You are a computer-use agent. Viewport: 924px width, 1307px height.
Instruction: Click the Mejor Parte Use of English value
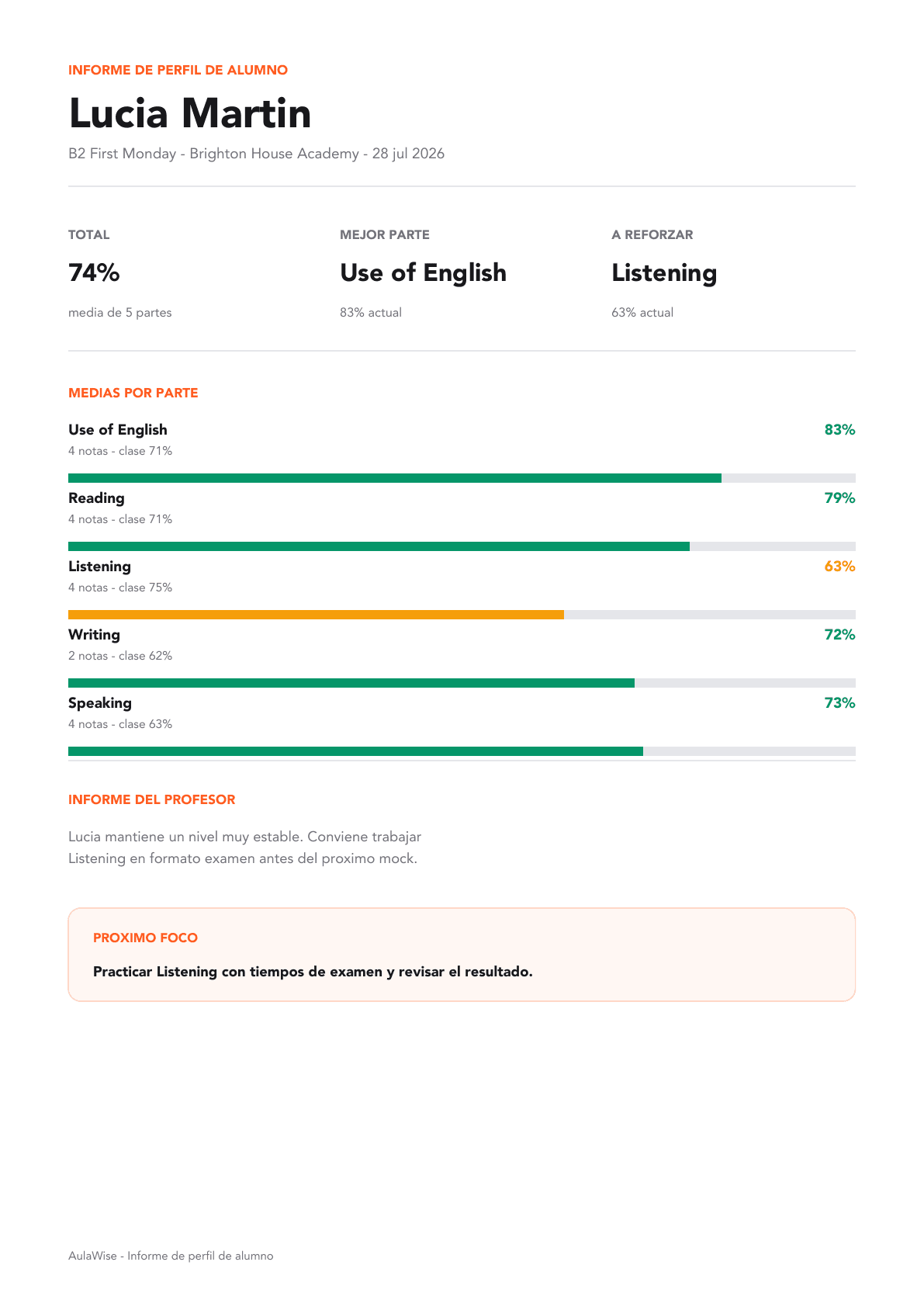coord(423,272)
